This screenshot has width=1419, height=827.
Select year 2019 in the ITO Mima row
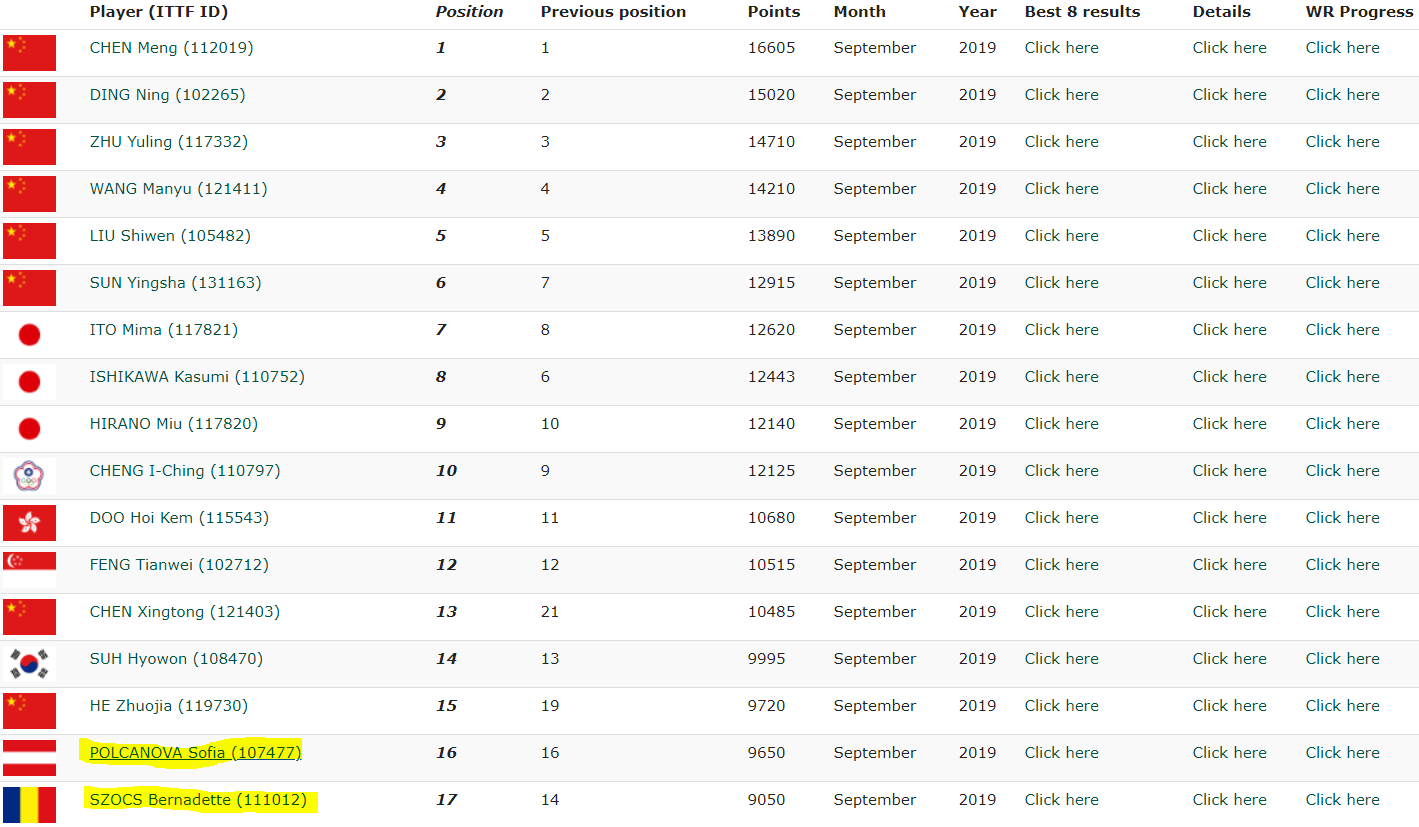pos(977,330)
